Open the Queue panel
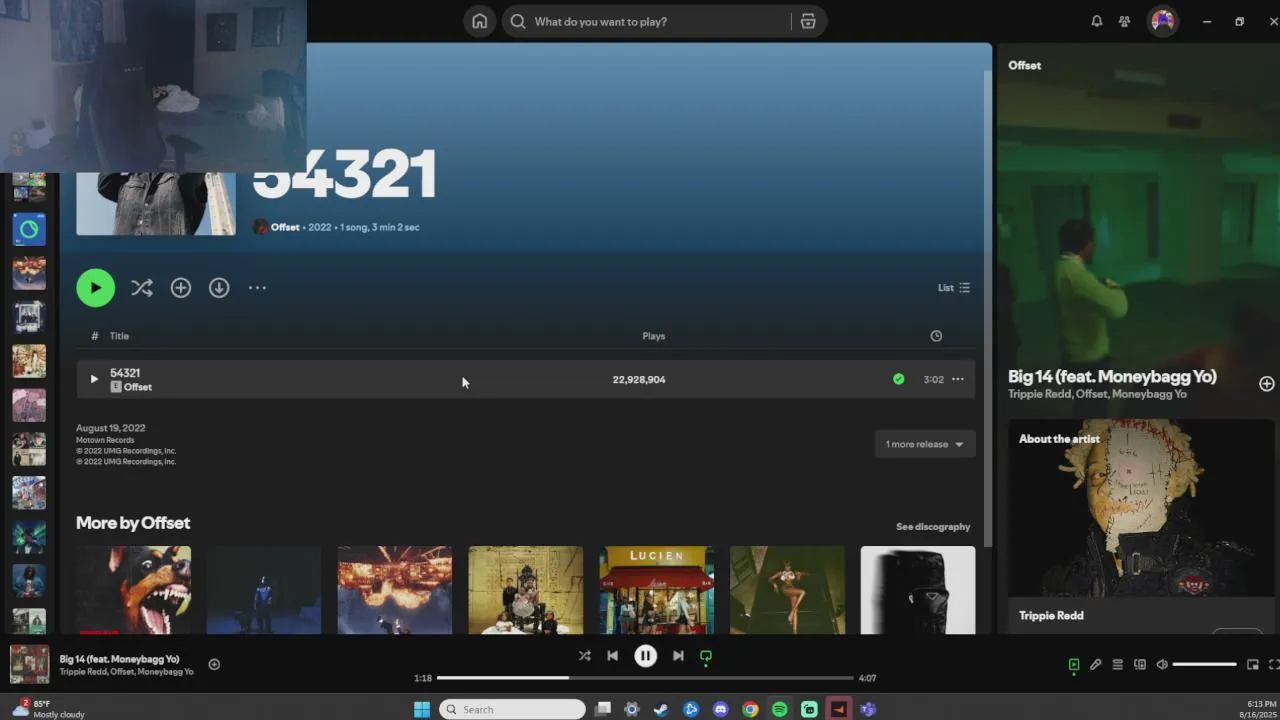The width and height of the screenshot is (1280, 720). coord(1118,665)
